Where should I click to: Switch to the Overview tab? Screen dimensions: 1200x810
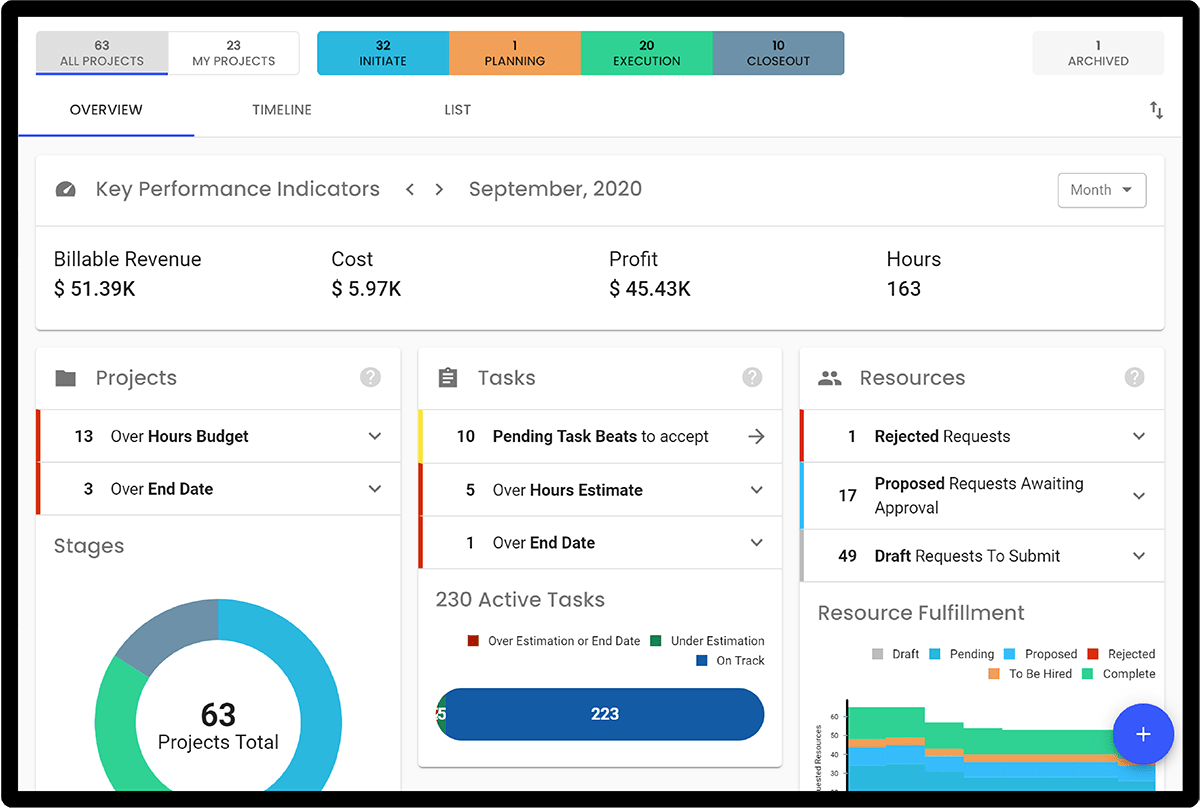coord(106,110)
